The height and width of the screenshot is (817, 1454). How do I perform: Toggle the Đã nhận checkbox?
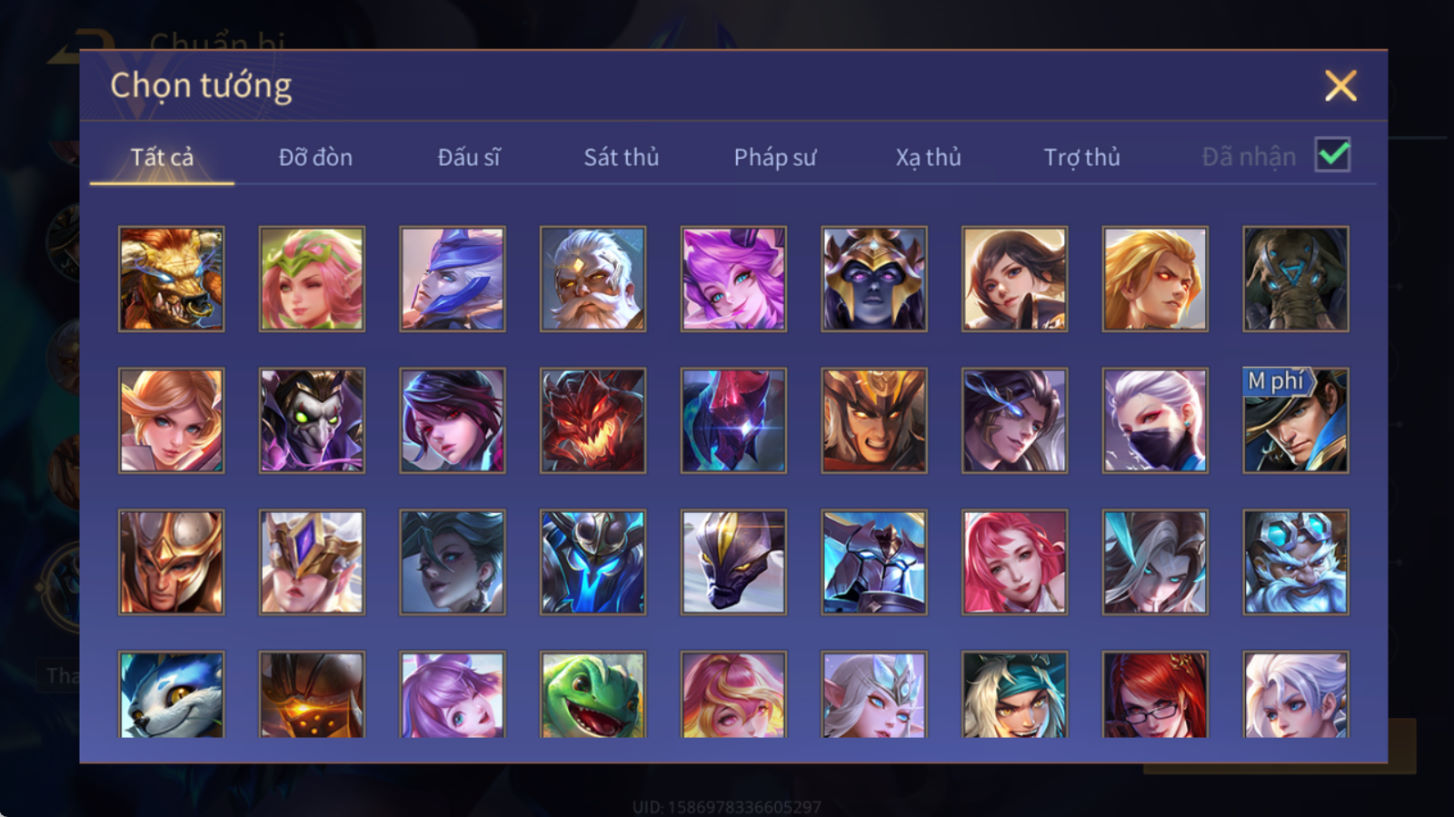coord(1333,155)
